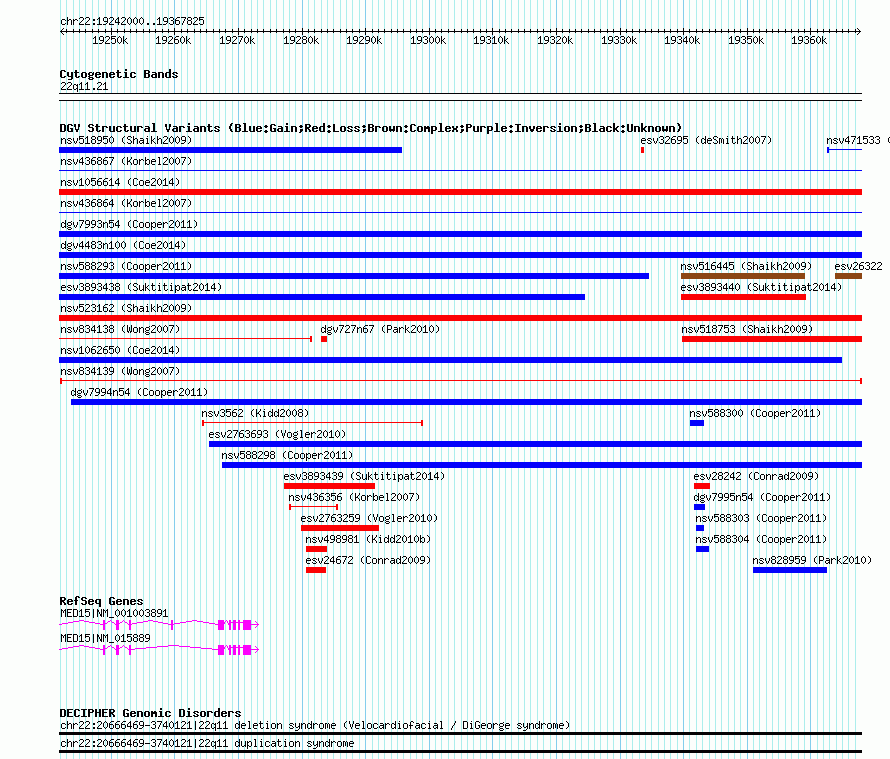Open MED15|NM_001003891 gene transcript
890x759 pixels.
114,614
